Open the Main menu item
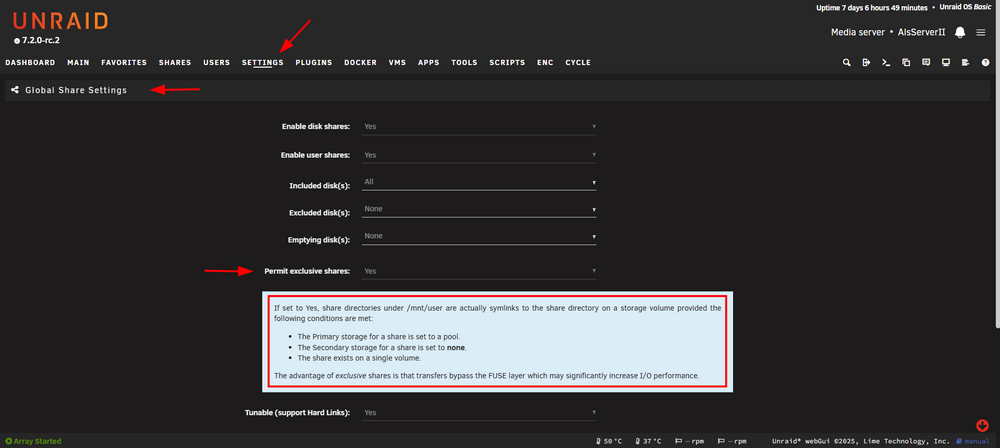This screenshot has height=448, width=1000. coord(78,63)
